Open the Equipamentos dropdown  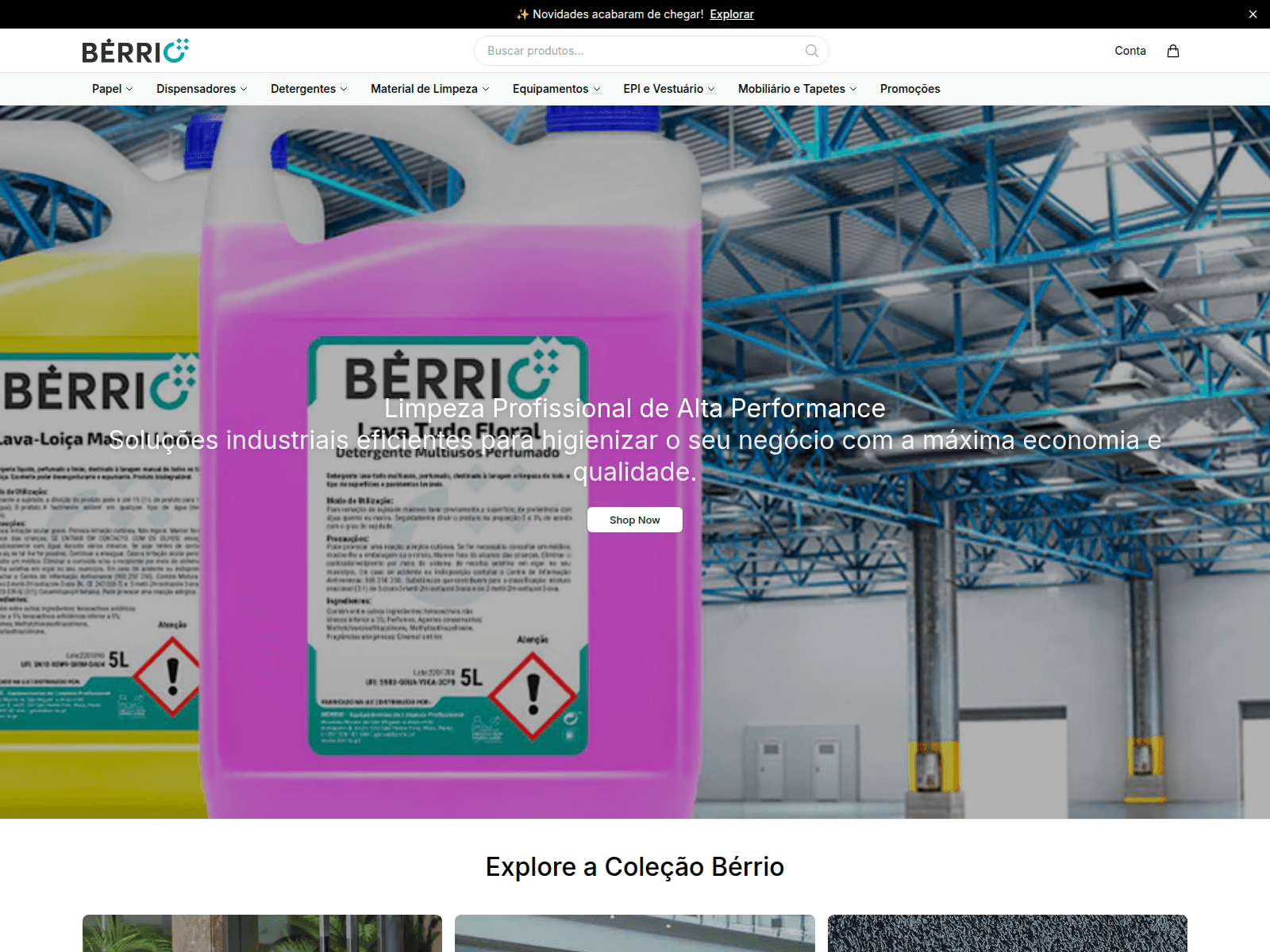pos(556,89)
